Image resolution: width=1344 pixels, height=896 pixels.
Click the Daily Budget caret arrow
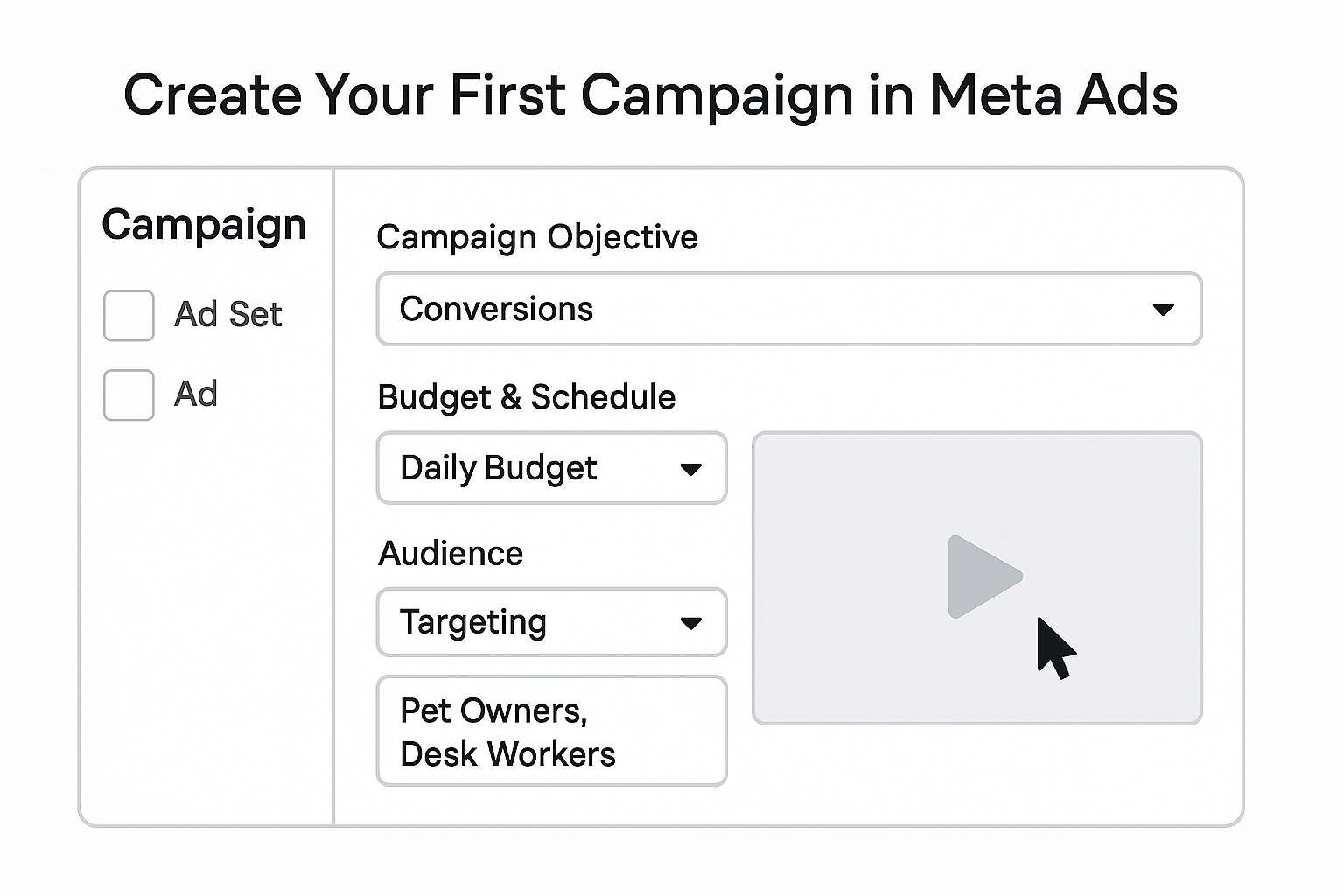click(690, 469)
